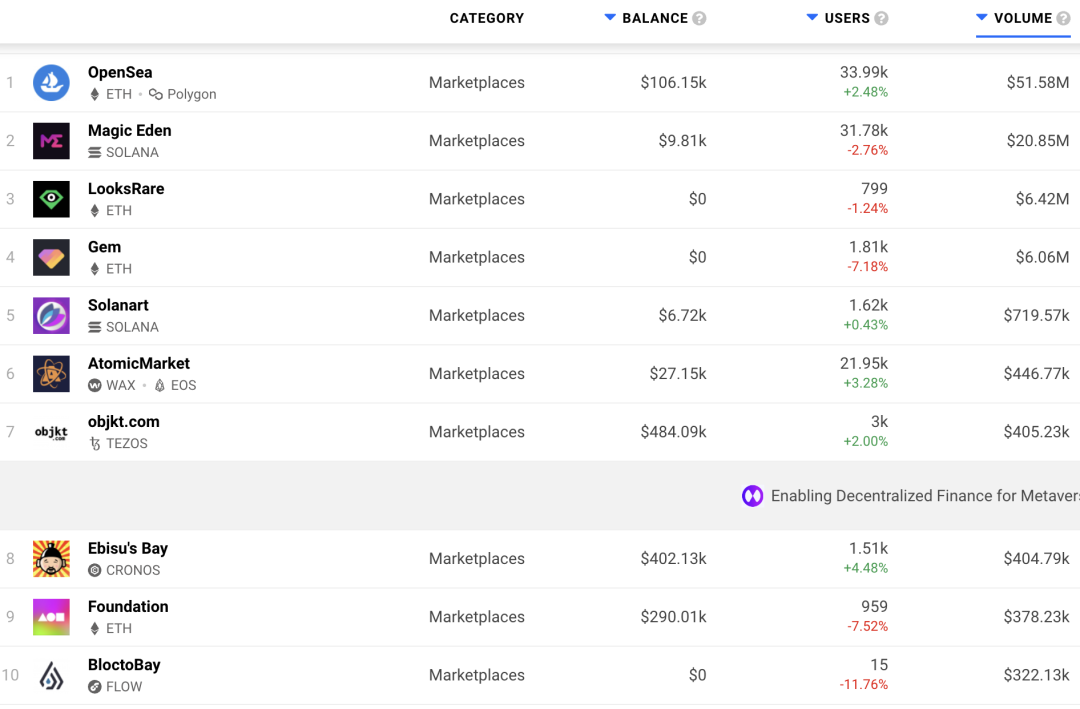The height and width of the screenshot is (709, 1080).
Task: Click the WAX icon under AtomicMarket
Action: 94,385
